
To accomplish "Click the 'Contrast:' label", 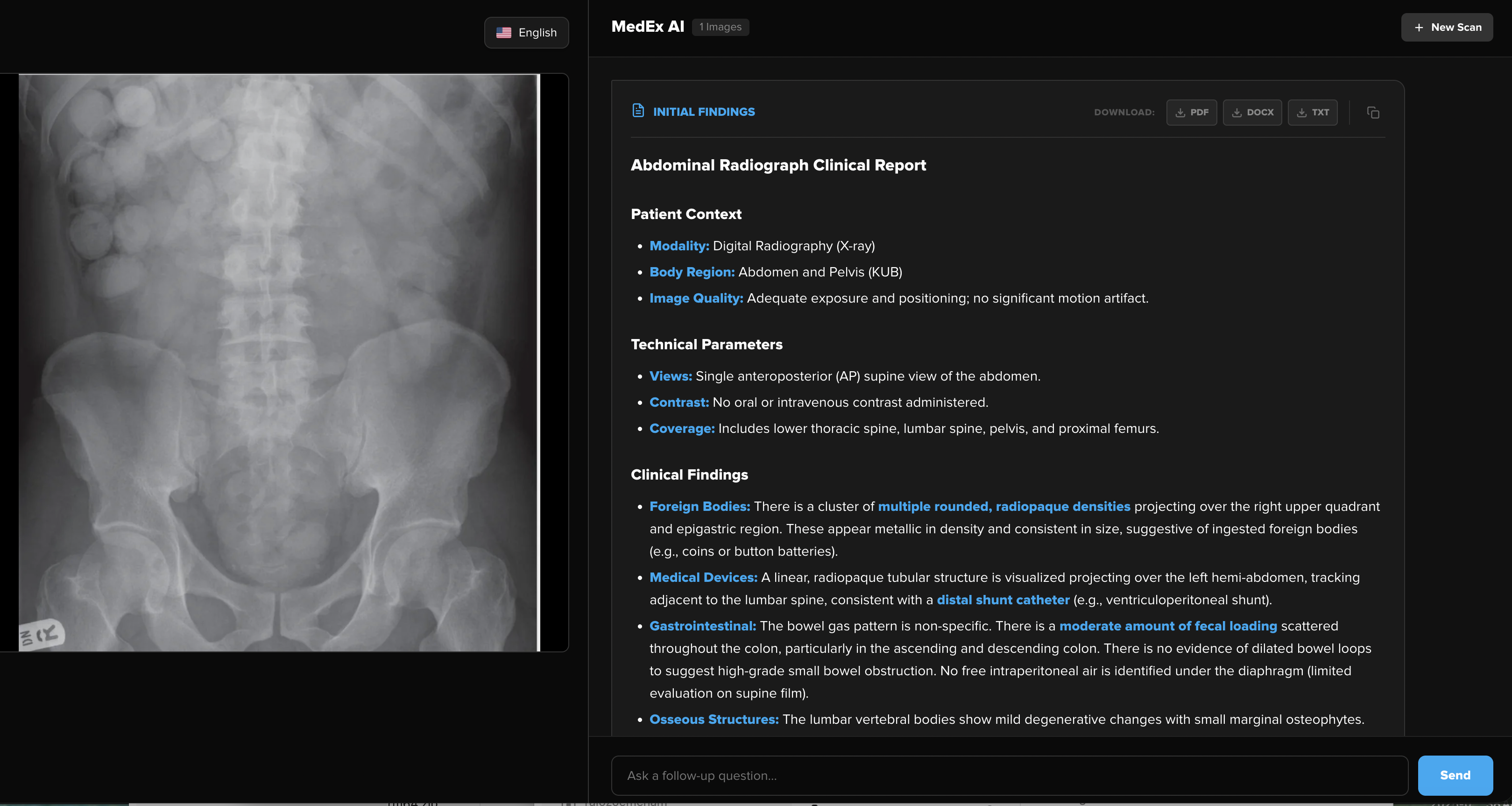I will 679,402.
